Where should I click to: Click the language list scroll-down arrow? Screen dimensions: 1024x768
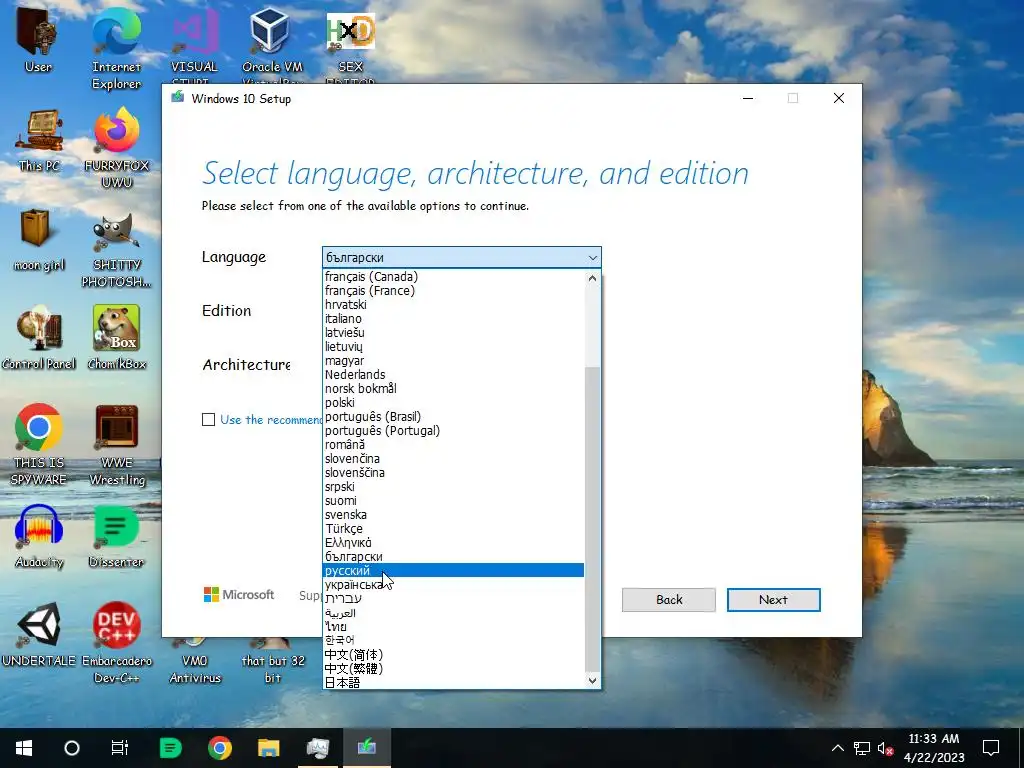[592, 680]
